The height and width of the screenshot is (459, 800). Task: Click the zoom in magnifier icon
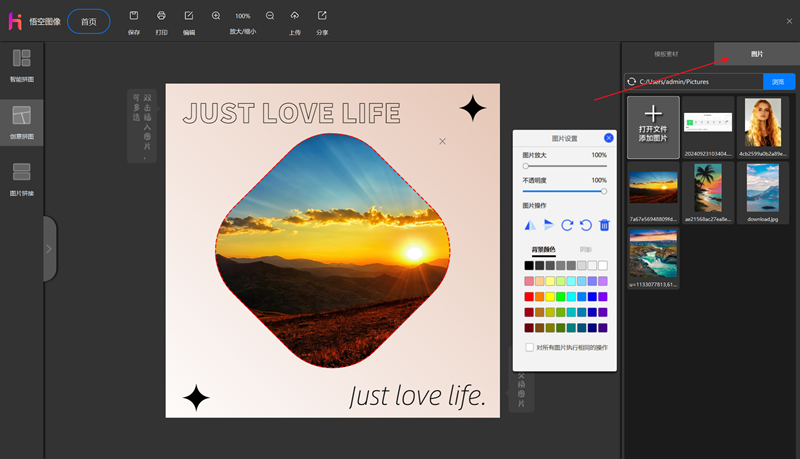point(216,16)
